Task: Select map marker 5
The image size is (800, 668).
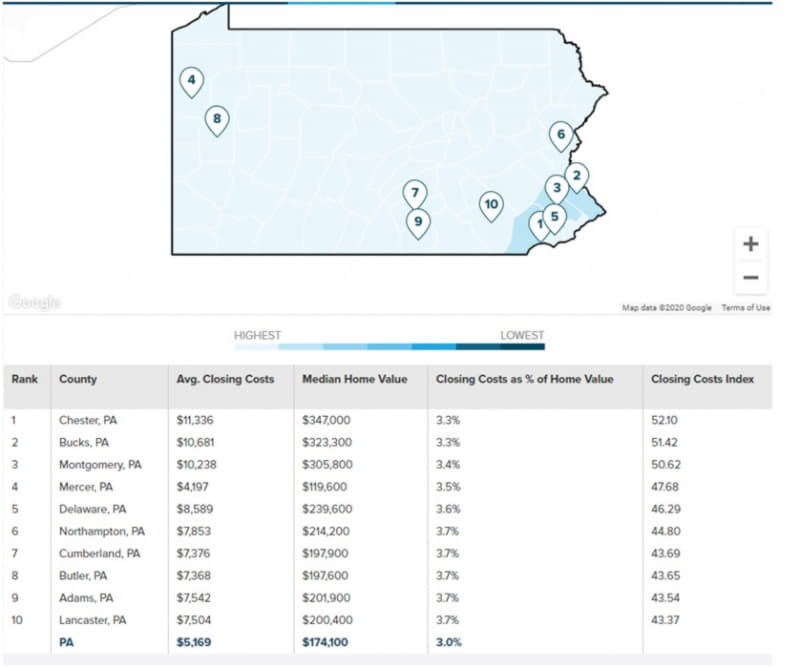Action: tap(553, 215)
